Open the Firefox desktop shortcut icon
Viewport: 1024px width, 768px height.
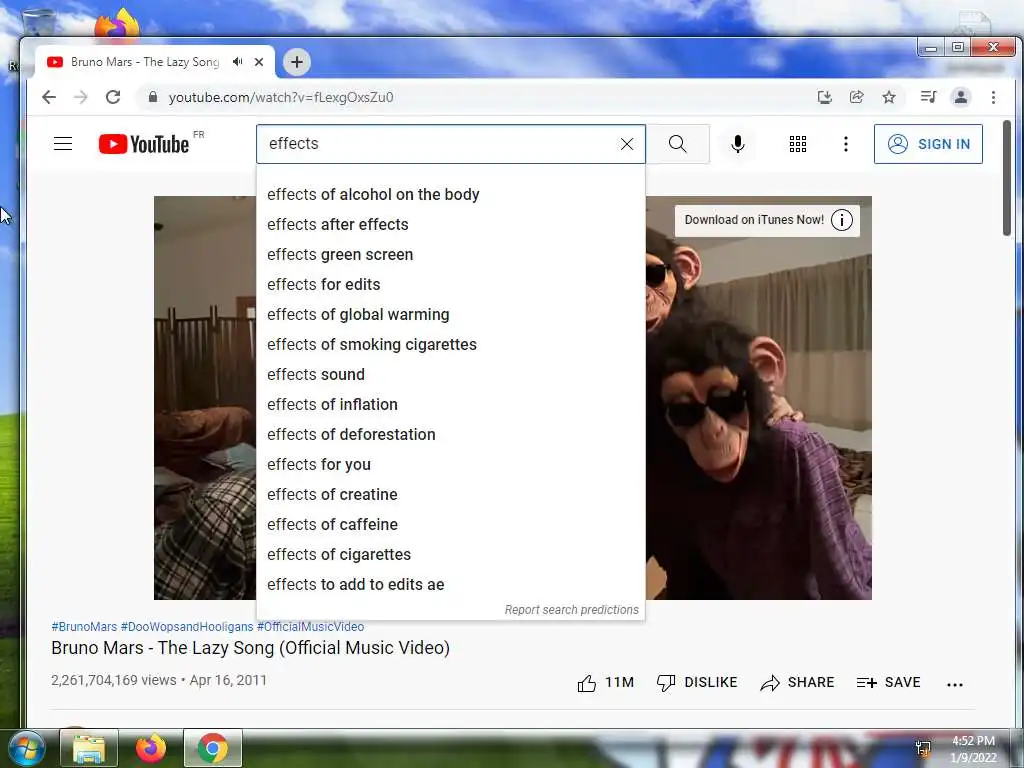coord(118,24)
